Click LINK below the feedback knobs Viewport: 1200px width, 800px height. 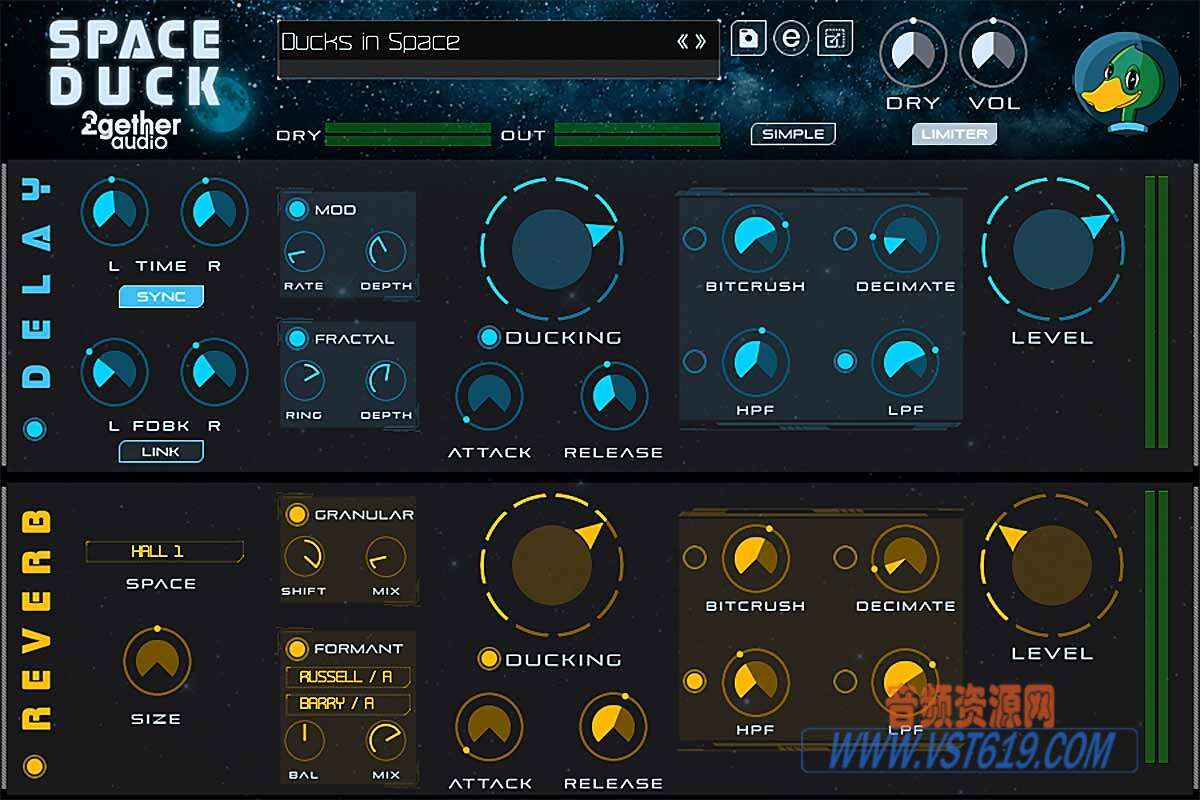click(x=162, y=452)
